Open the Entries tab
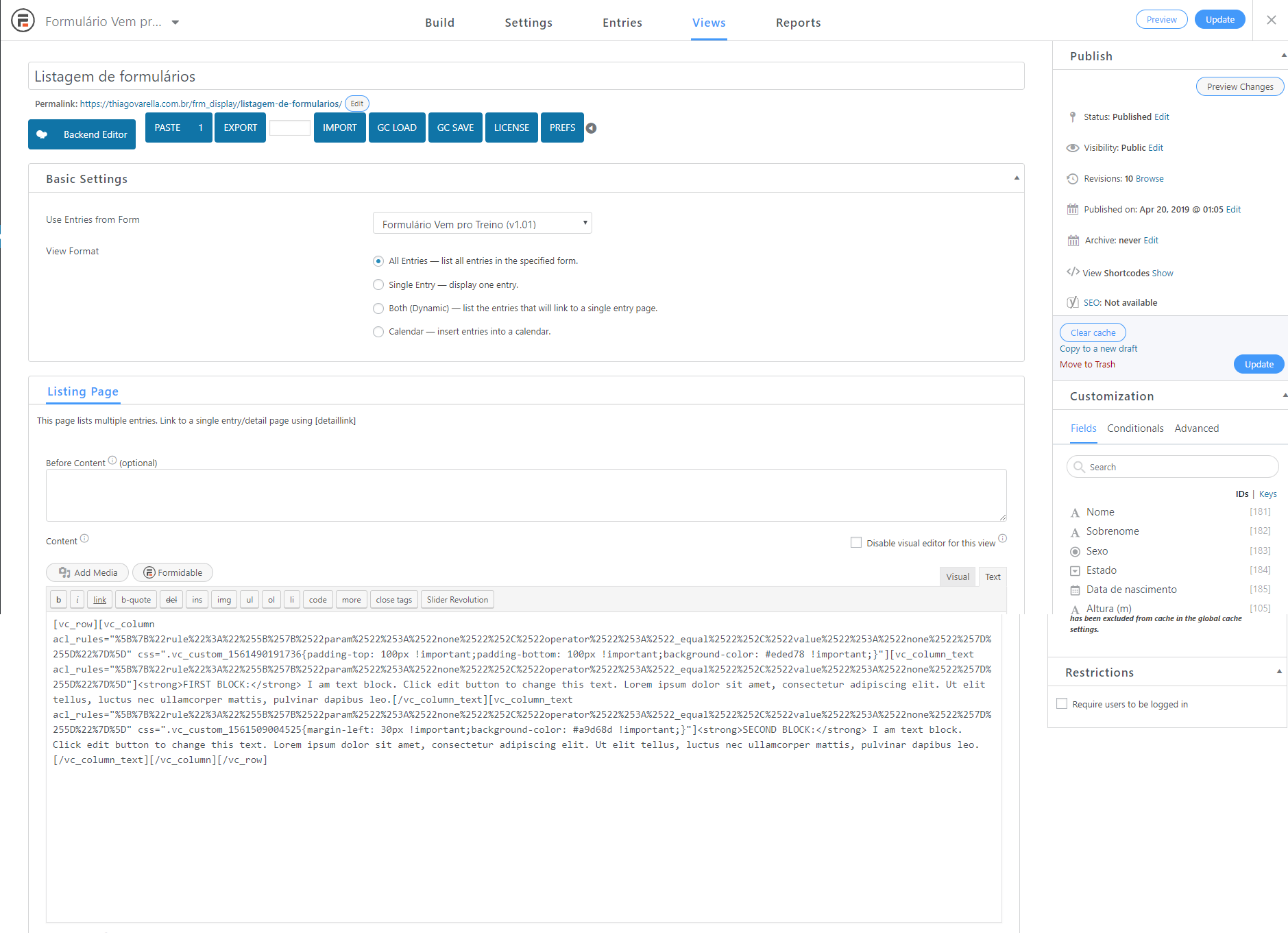Image resolution: width=1288 pixels, height=933 pixels. click(x=622, y=23)
